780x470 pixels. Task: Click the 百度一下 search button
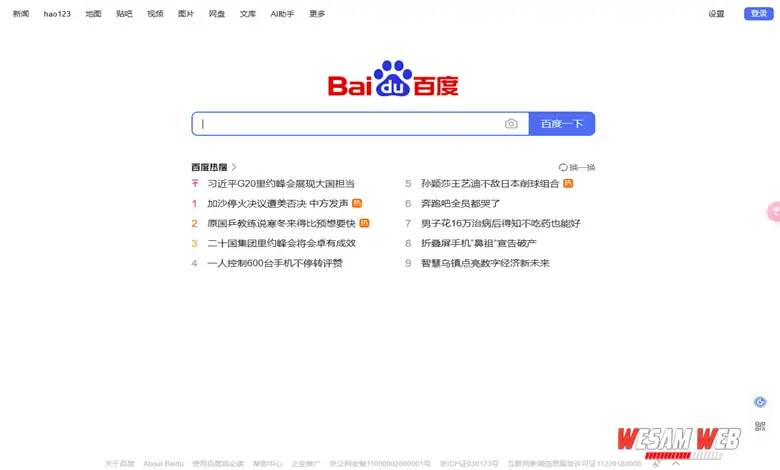(562, 124)
